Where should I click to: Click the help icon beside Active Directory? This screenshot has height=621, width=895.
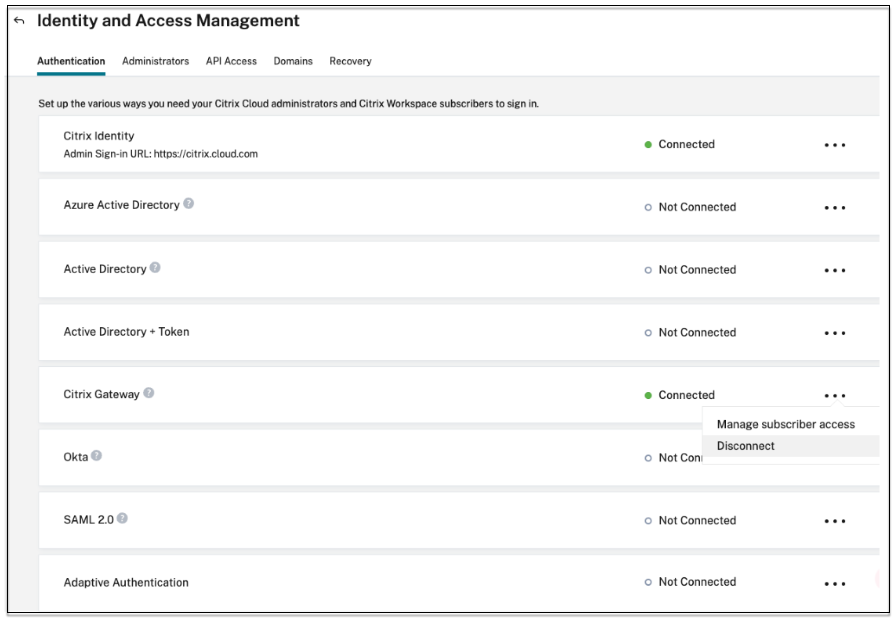(x=155, y=269)
